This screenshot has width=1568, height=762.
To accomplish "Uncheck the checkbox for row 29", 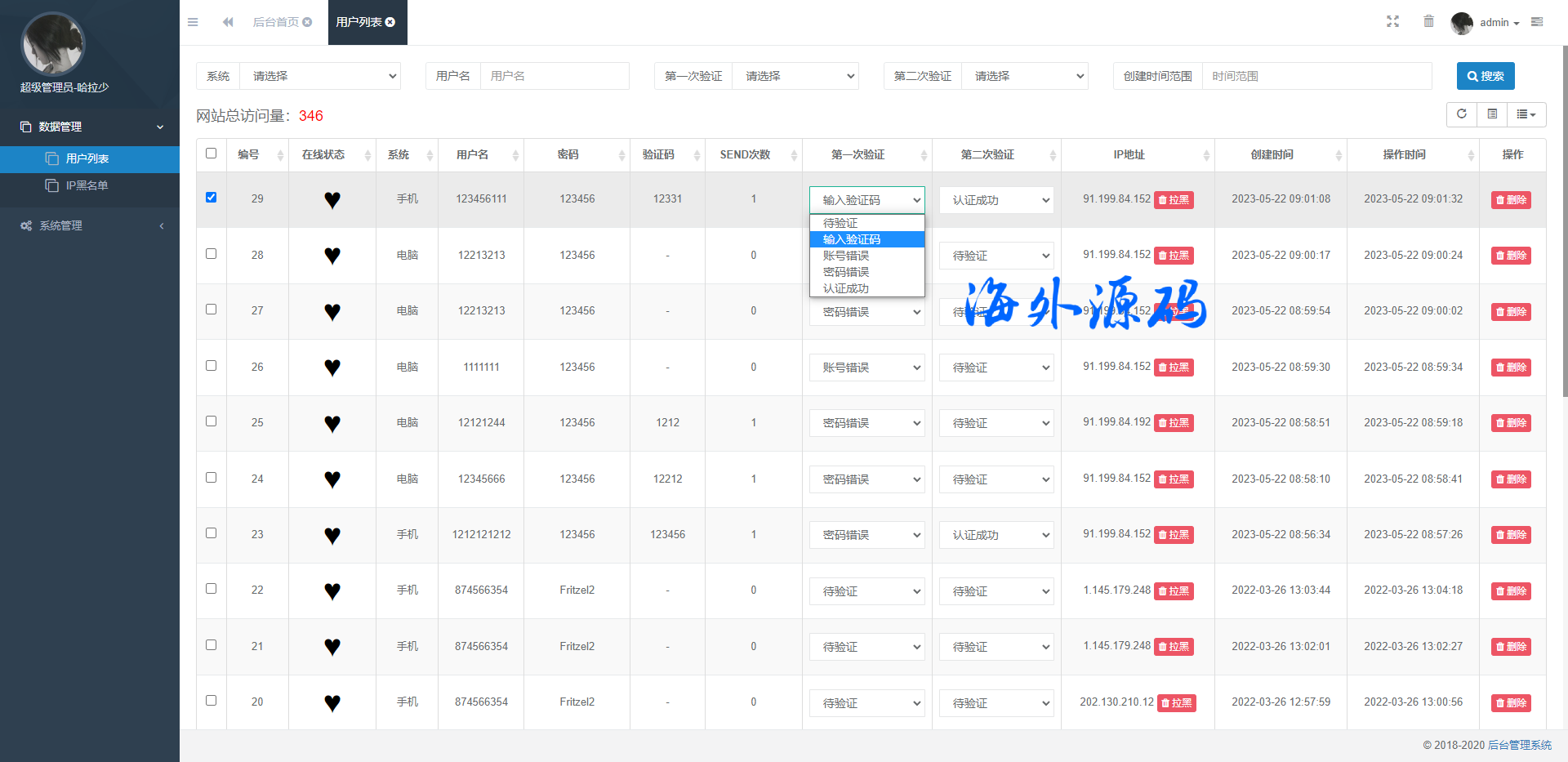I will [211, 198].
